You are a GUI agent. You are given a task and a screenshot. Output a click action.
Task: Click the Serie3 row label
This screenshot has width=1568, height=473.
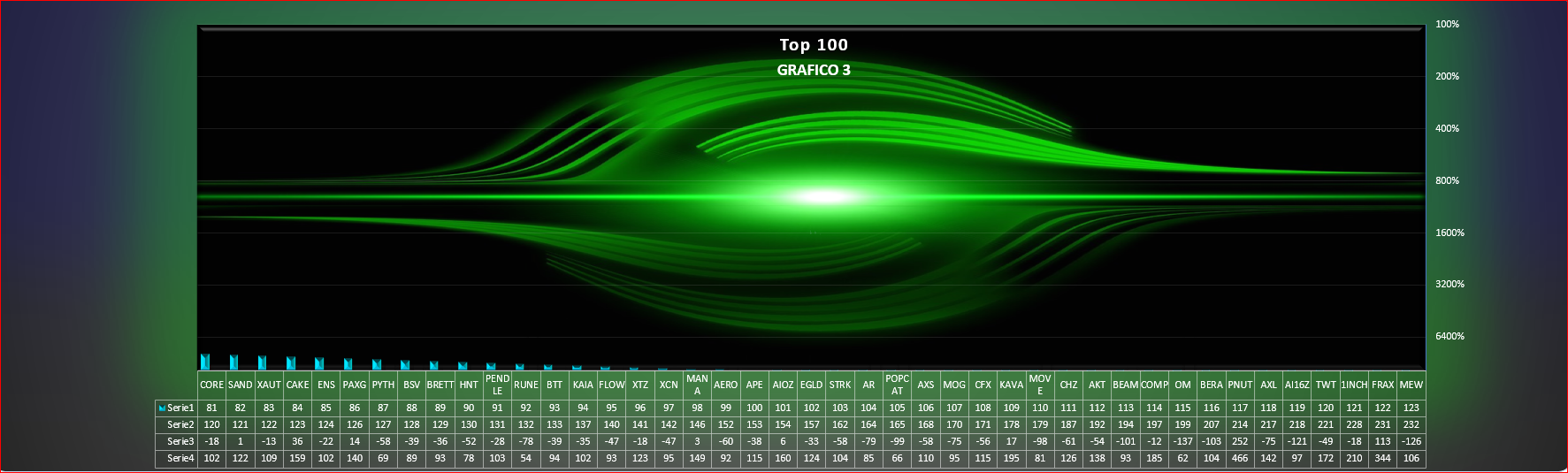click(180, 442)
